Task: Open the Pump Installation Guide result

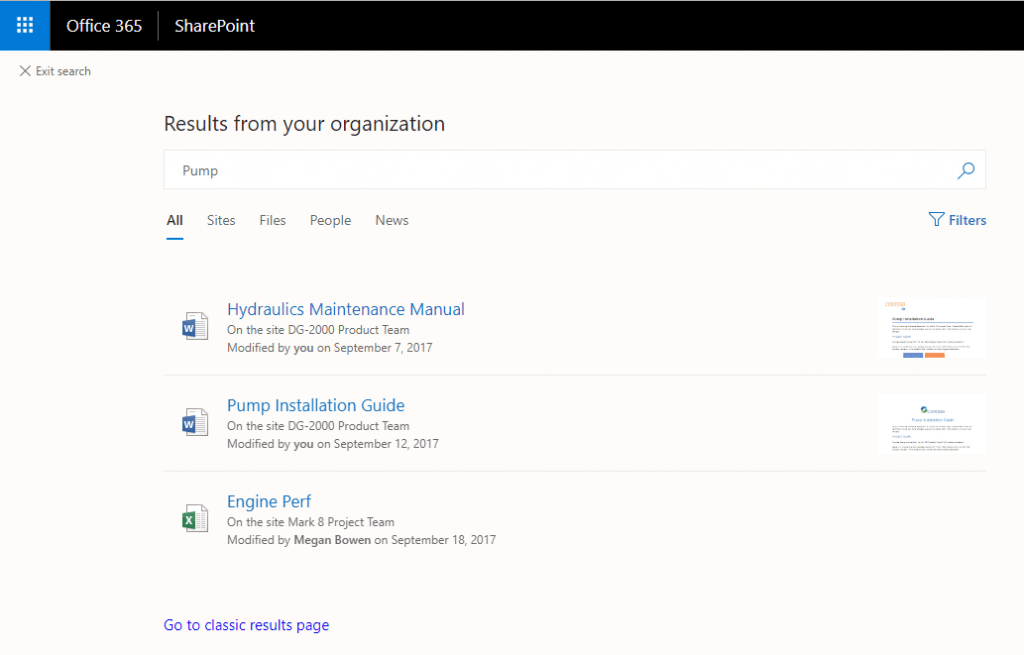Action: [315, 405]
